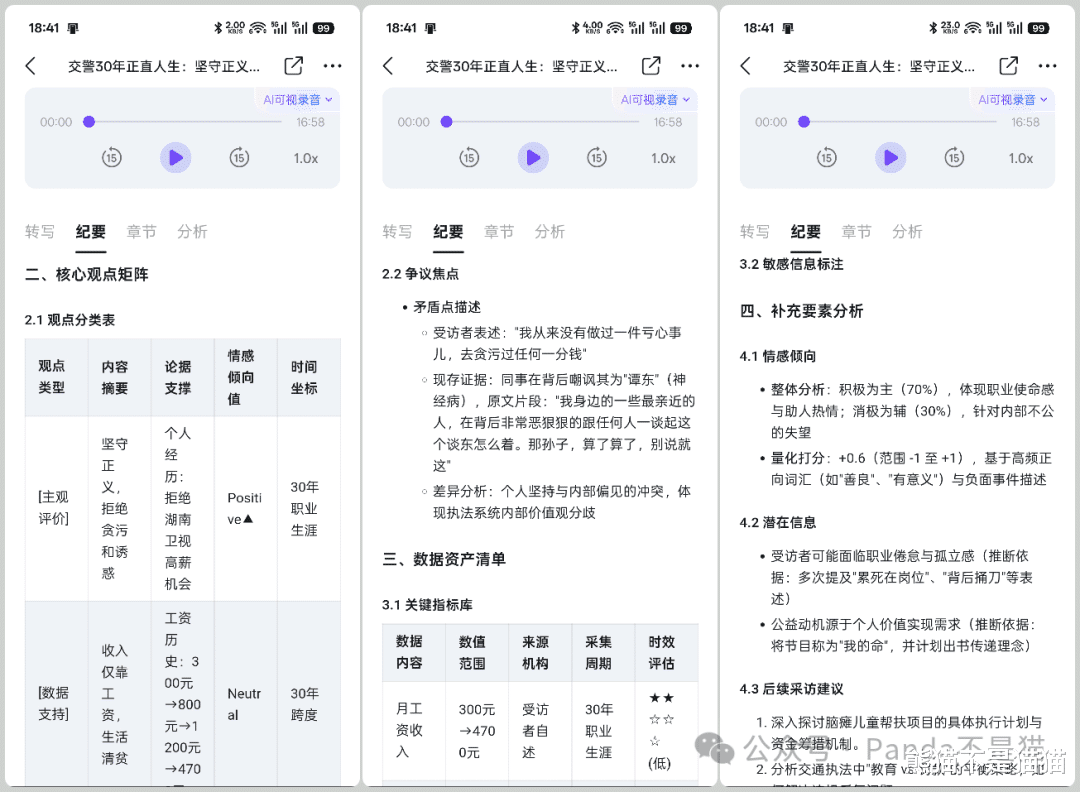Switch to 转写 tab in middle phone
Image resolution: width=1080 pixels, height=792 pixels.
(x=397, y=231)
